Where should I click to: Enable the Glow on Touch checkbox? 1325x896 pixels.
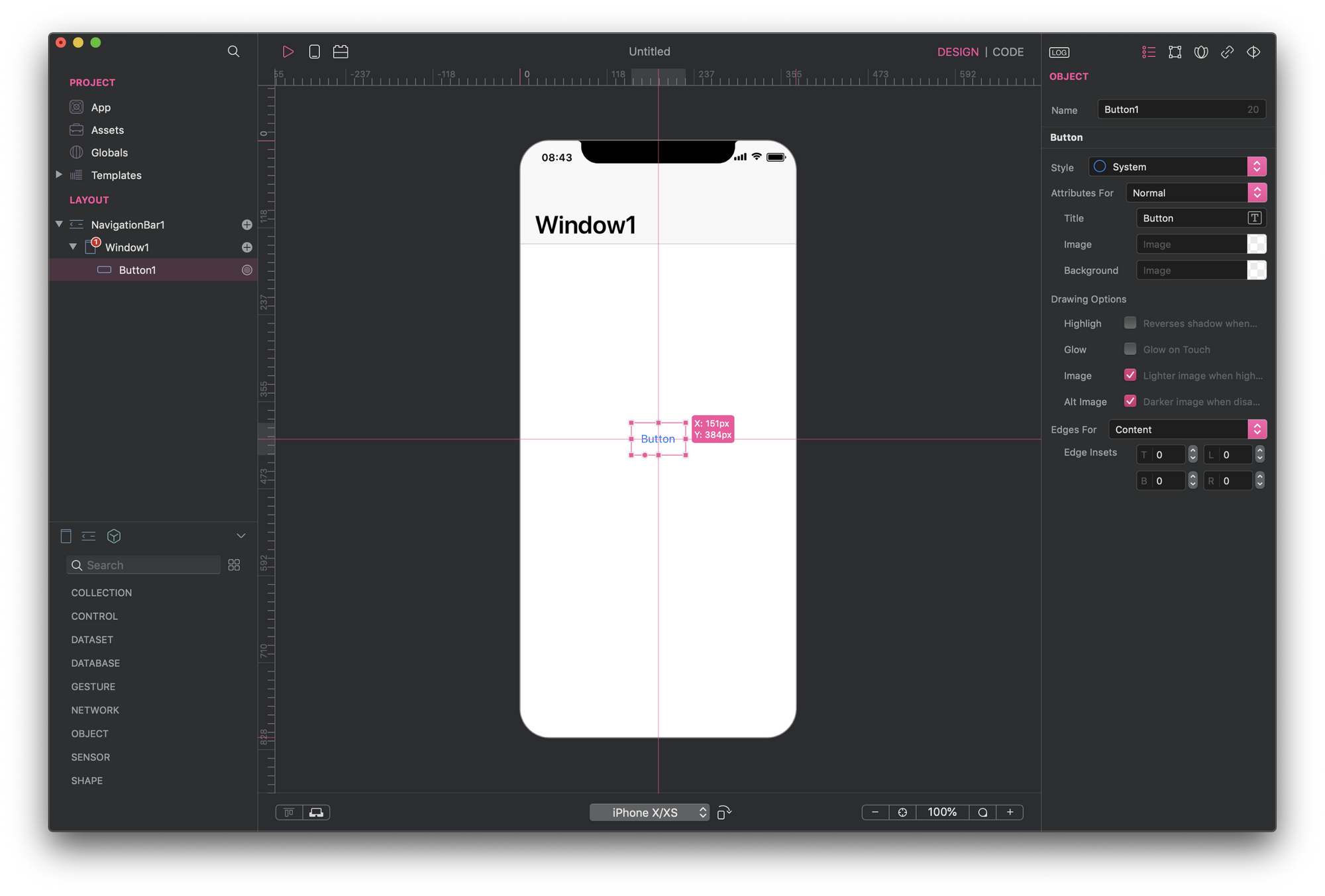click(1130, 349)
